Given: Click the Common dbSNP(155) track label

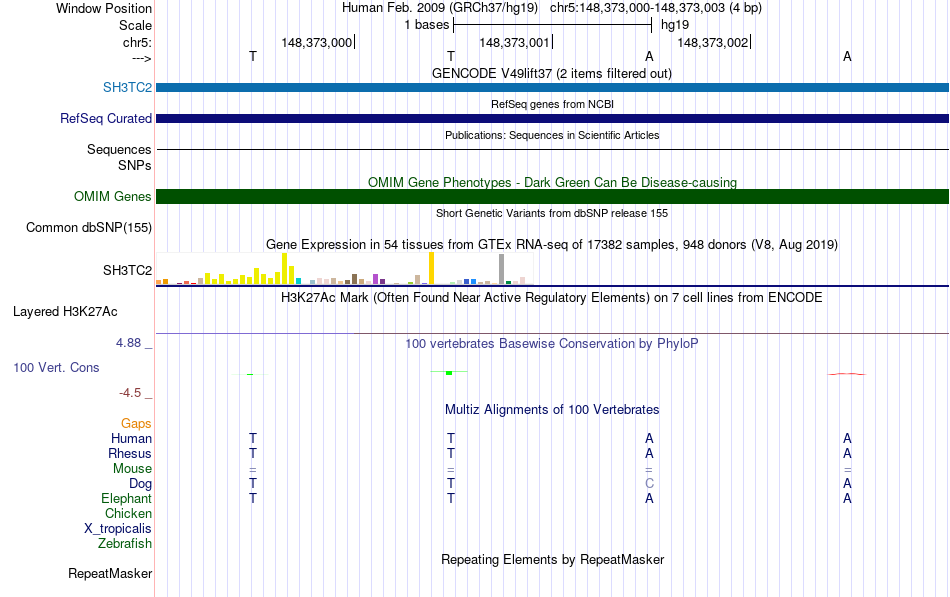Looking at the screenshot, I should (x=88, y=227).
